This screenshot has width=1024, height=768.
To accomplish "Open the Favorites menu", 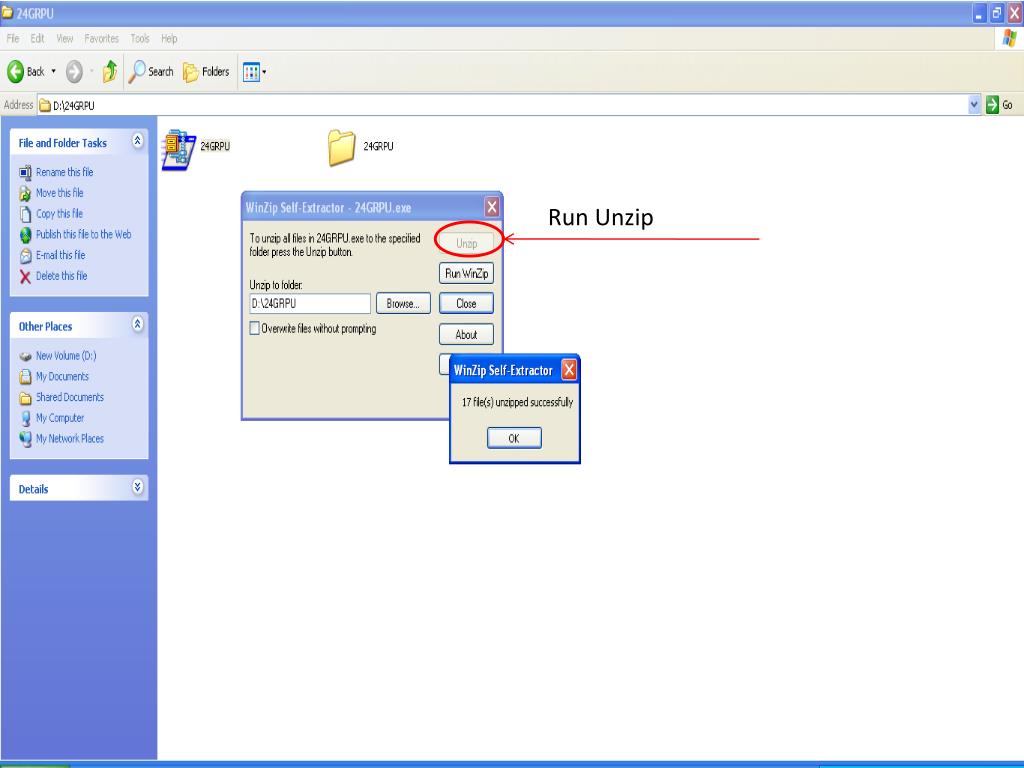I will click(101, 39).
